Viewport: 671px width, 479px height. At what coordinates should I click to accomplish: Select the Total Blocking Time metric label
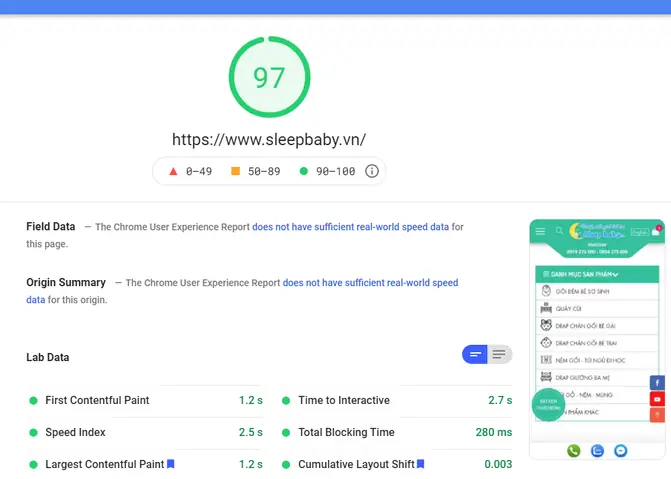coord(346,432)
